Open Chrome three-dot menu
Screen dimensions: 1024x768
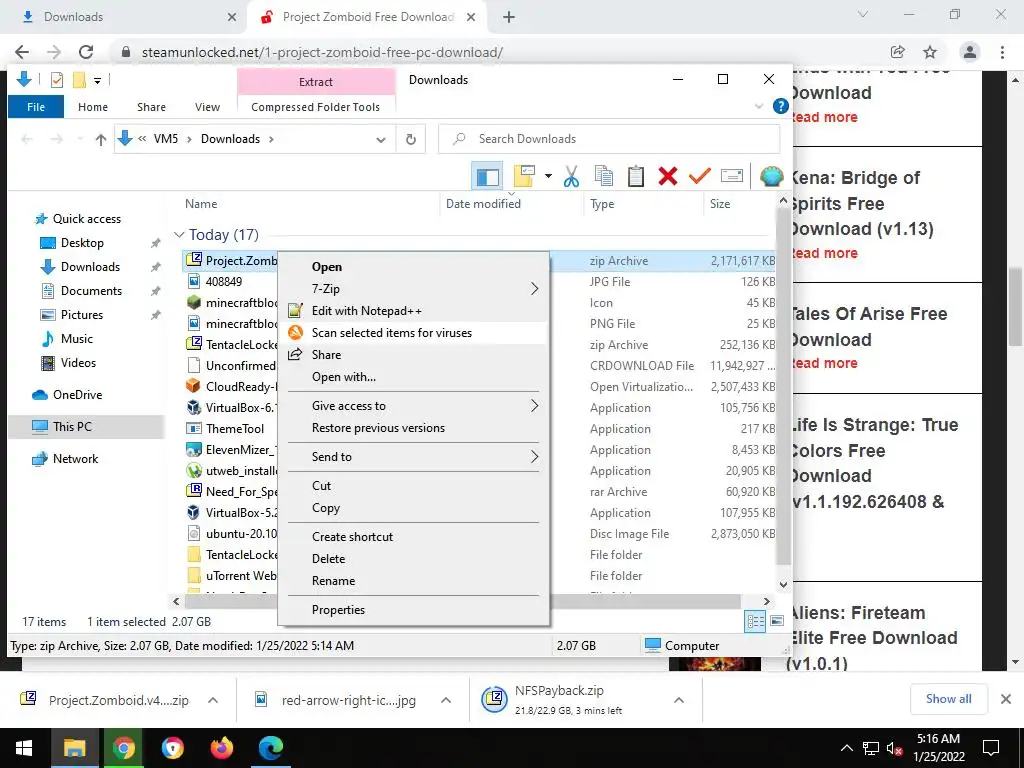pyautogui.click(x=1002, y=52)
